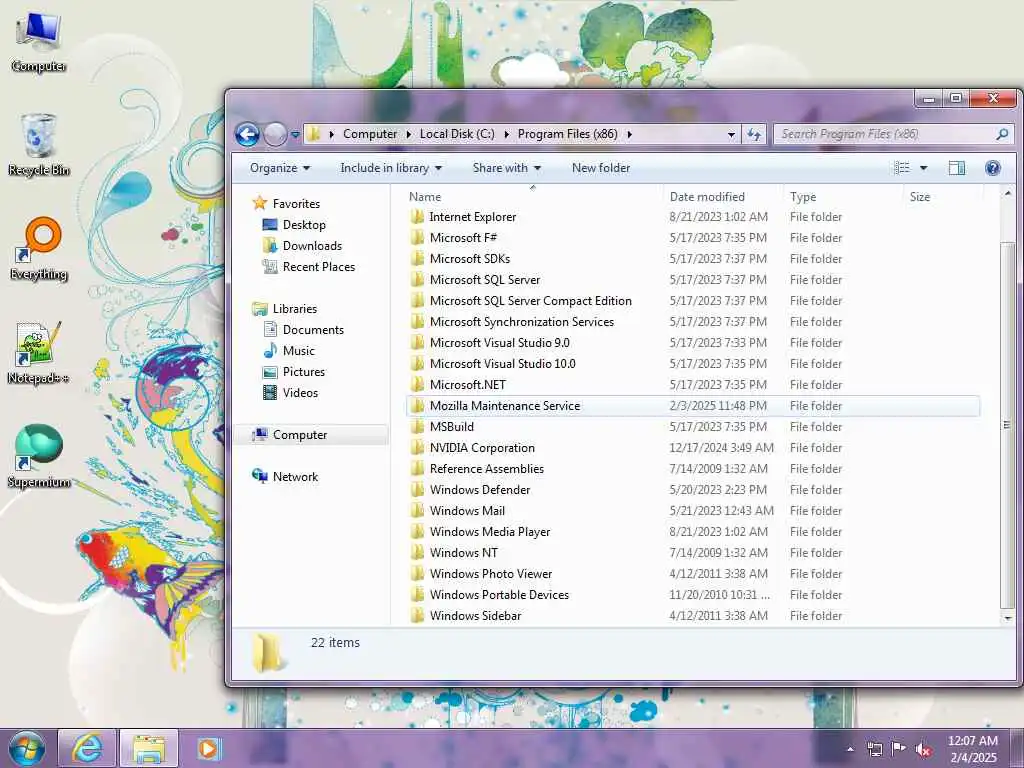Click the scroll down arrow of the file list
The image size is (1024, 768).
point(1007,618)
